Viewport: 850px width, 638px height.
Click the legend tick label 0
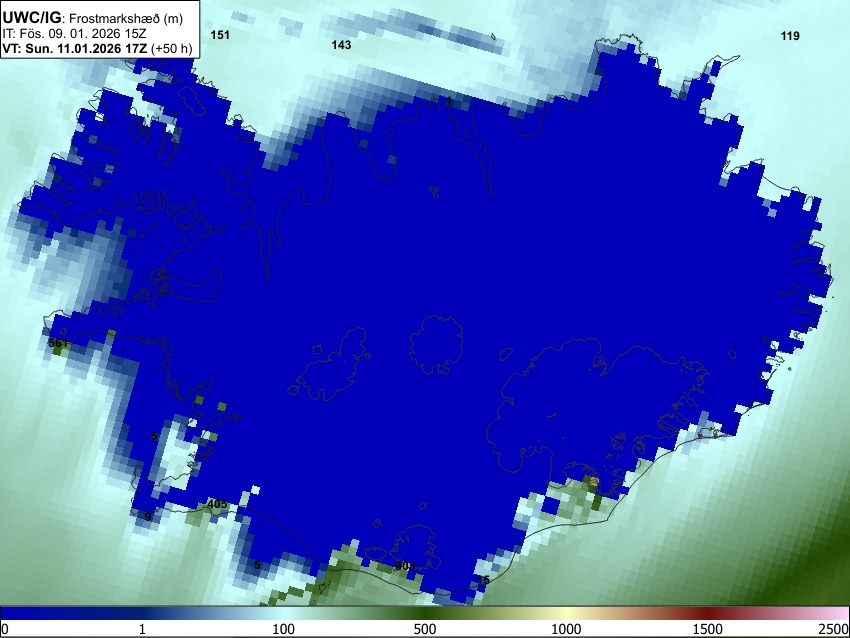(5, 629)
